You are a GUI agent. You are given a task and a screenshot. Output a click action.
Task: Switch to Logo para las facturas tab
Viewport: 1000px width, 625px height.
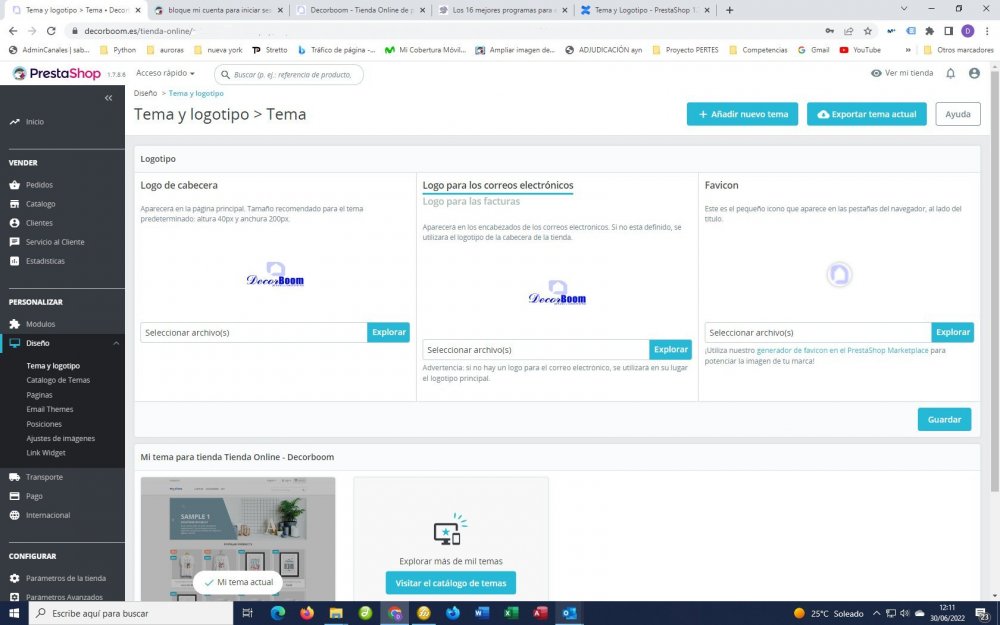click(x=471, y=202)
